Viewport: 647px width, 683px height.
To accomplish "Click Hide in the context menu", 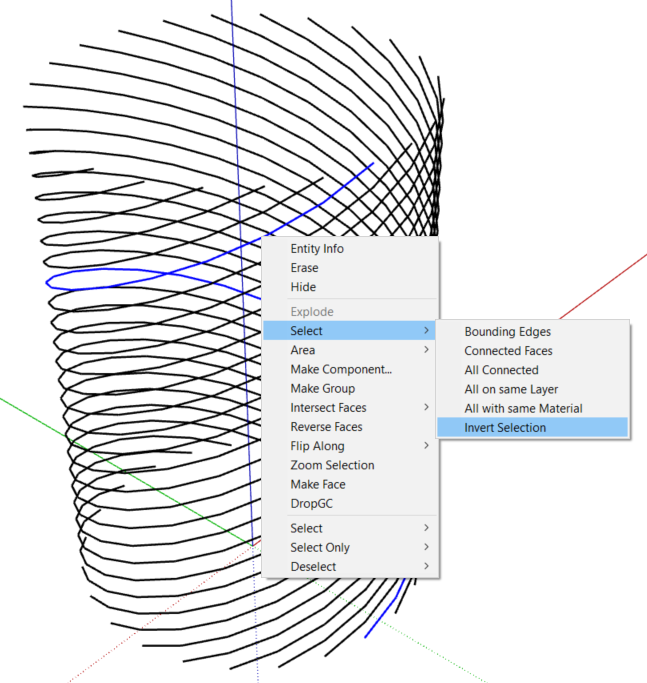I will (x=350, y=287).
